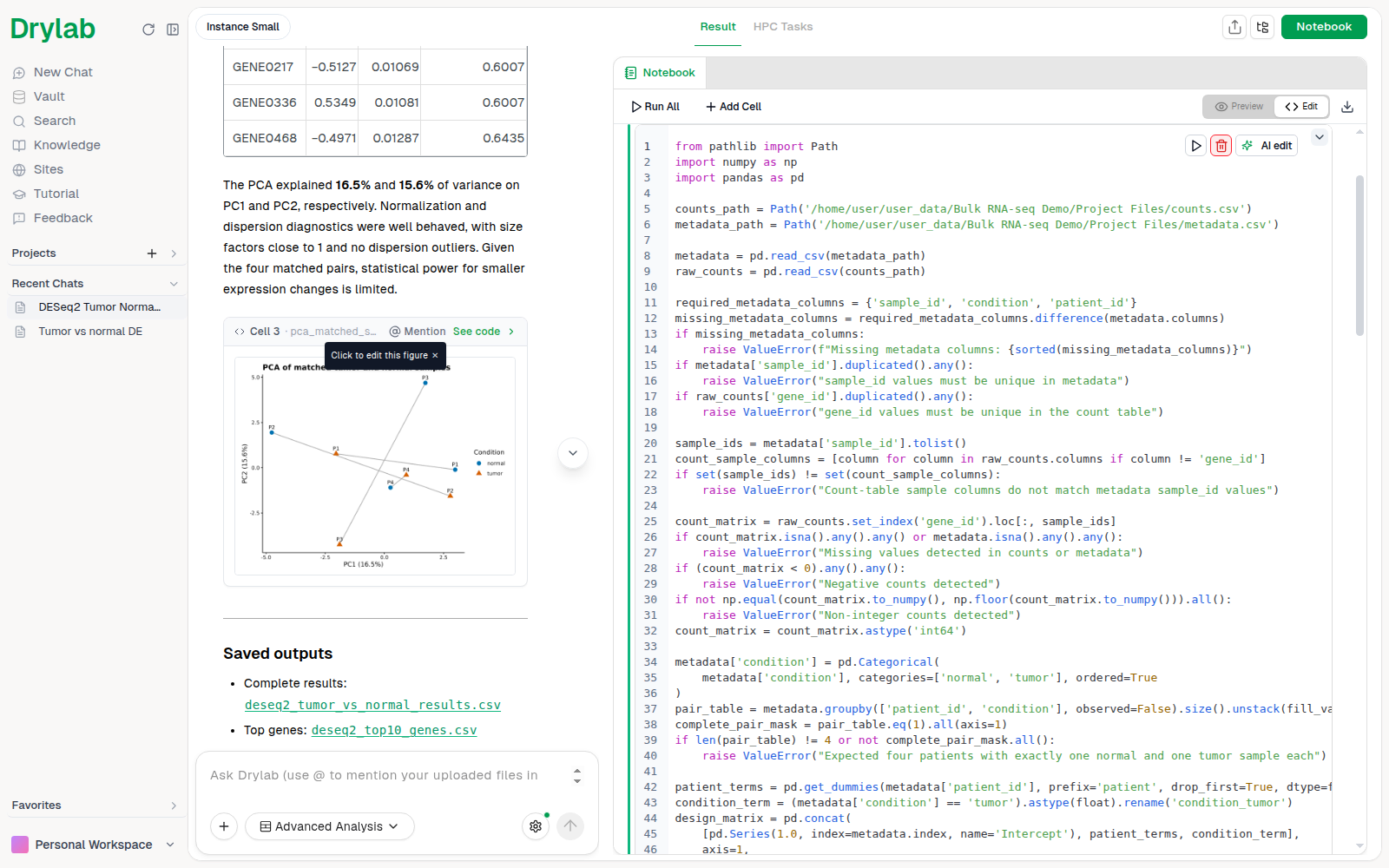This screenshot has width=1389, height=868.
Task: Open the Personal Workspace dropdown
Action: tap(93, 845)
